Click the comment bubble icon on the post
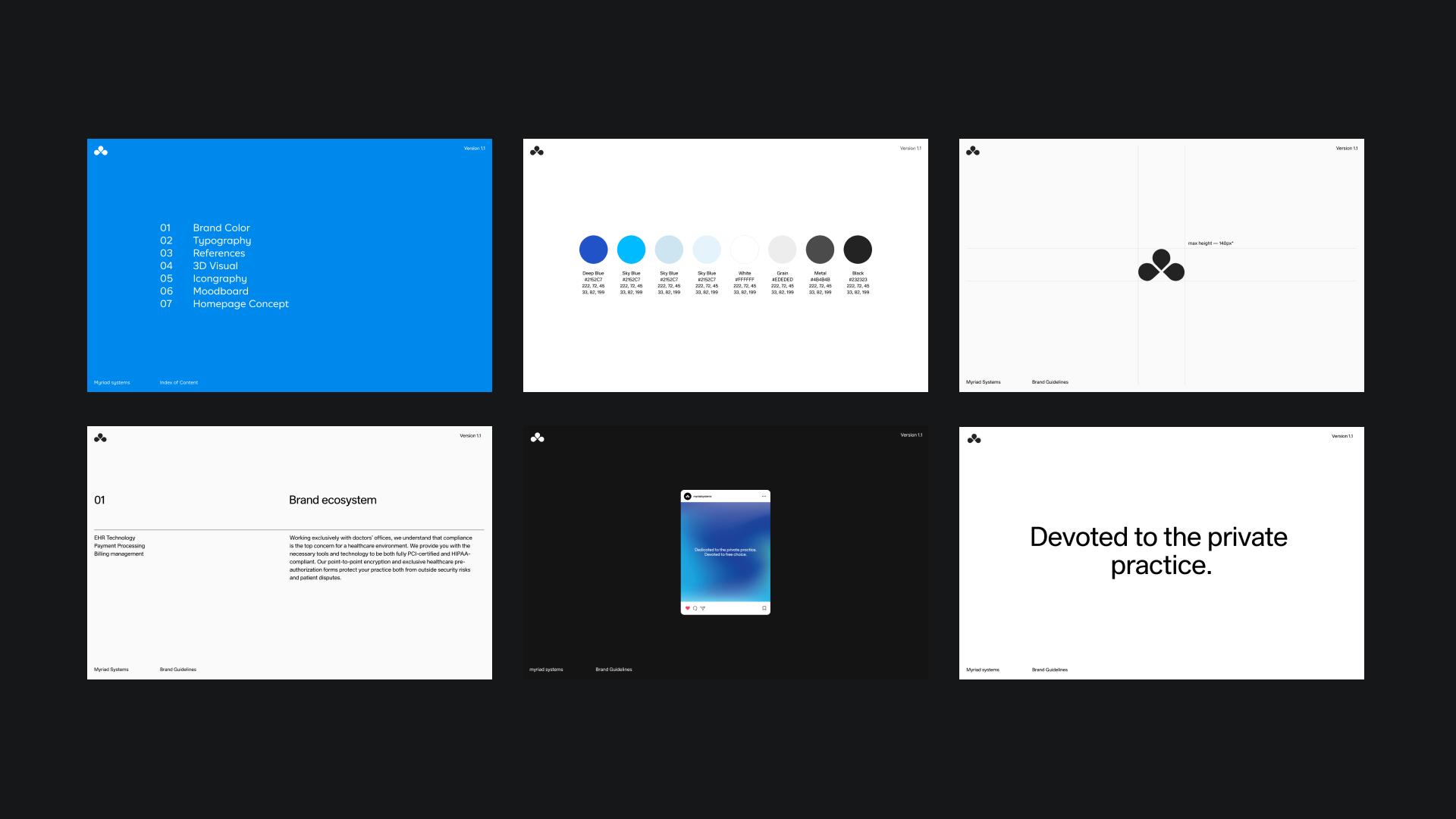 pyautogui.click(x=695, y=608)
